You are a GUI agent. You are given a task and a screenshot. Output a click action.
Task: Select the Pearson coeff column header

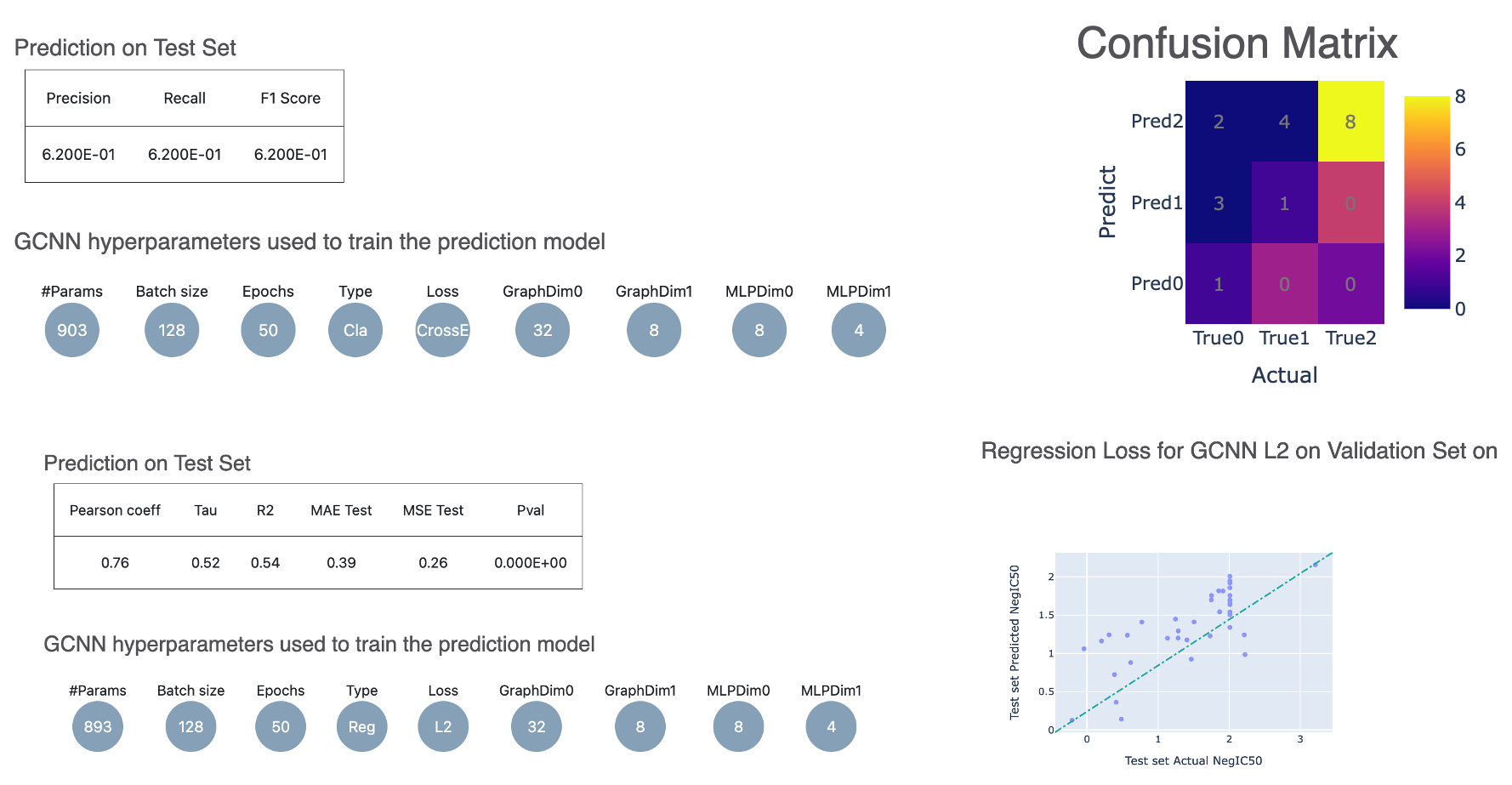coord(115,510)
